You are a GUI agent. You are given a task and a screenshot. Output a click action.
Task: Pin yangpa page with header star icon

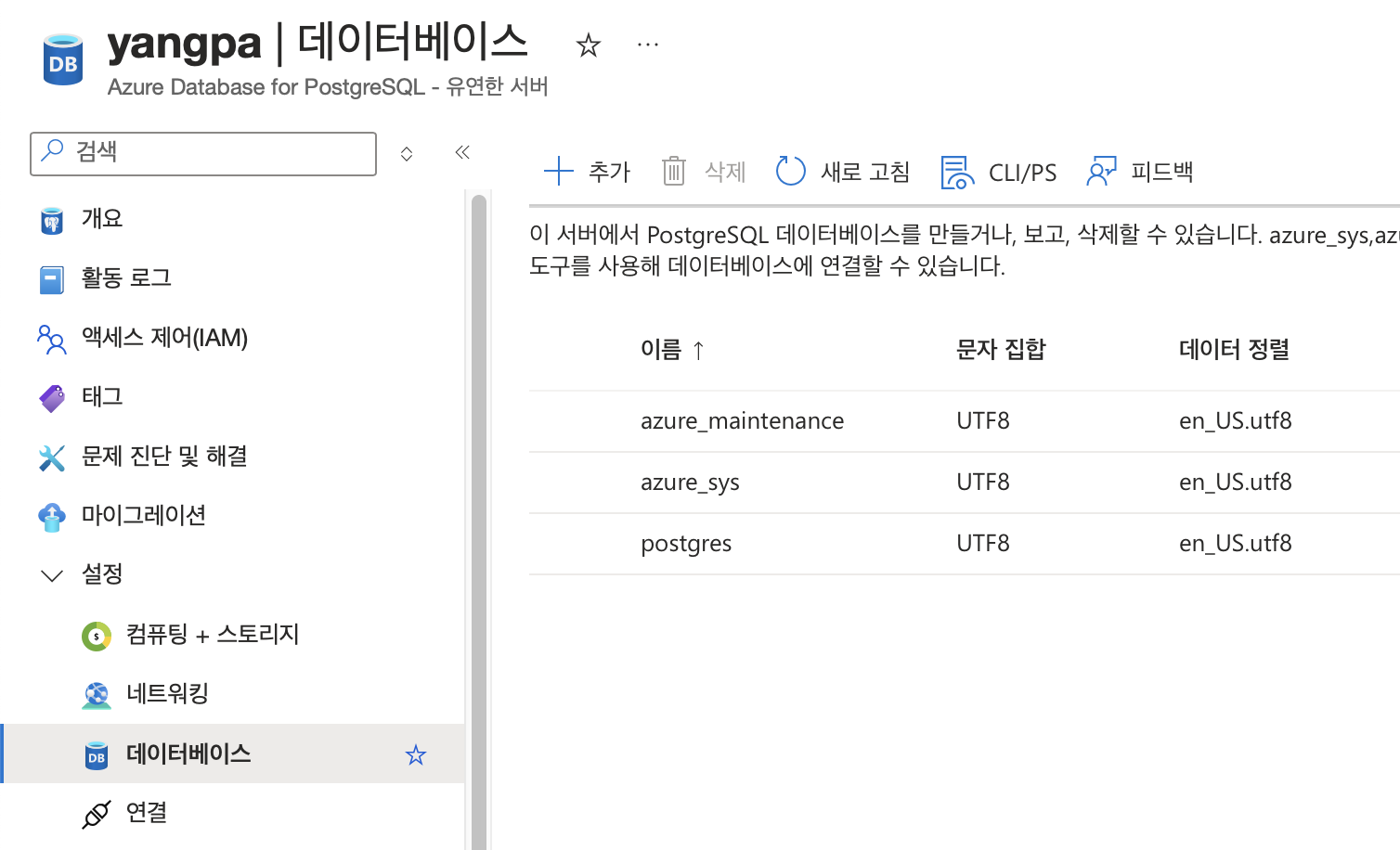[x=589, y=45]
